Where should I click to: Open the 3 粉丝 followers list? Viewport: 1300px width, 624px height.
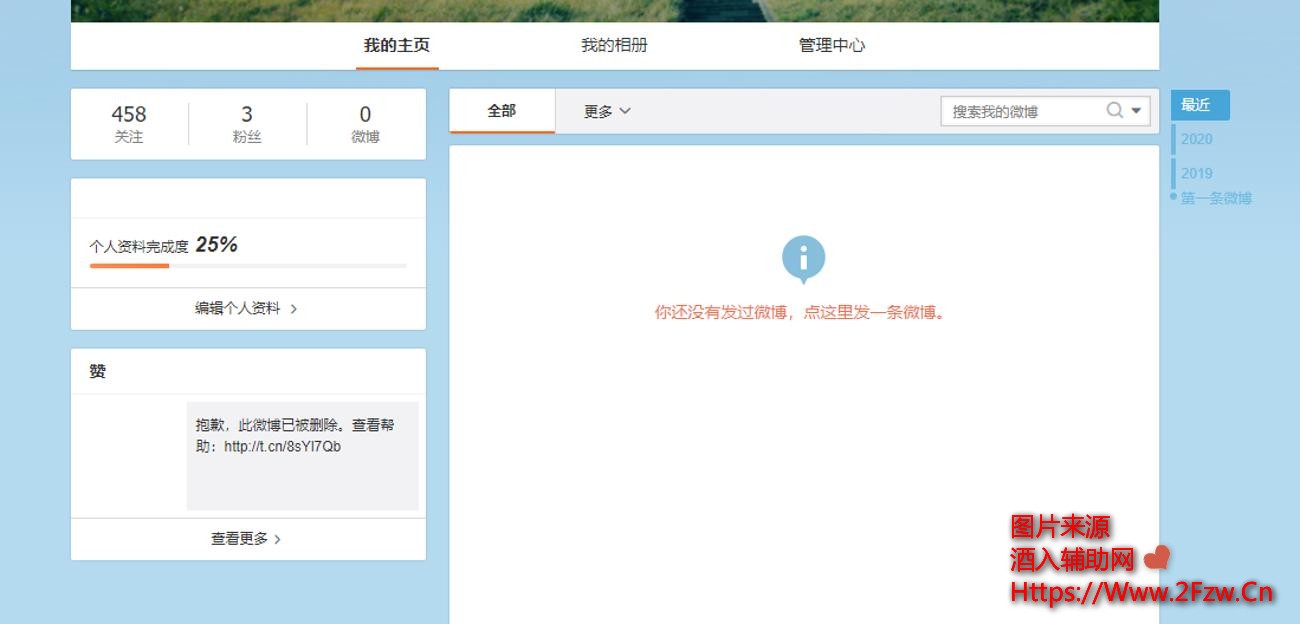tap(247, 124)
